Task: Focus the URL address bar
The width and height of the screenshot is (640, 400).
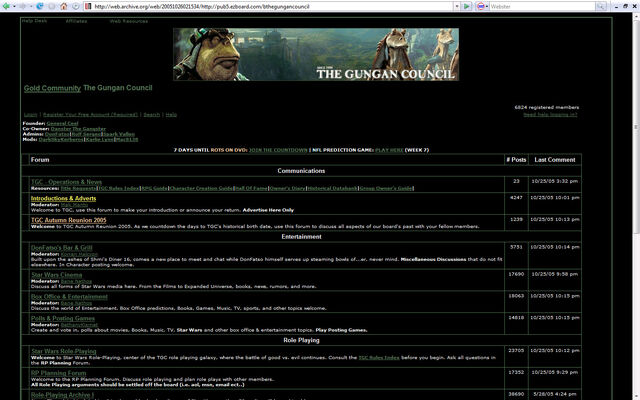Action: click(271, 6)
